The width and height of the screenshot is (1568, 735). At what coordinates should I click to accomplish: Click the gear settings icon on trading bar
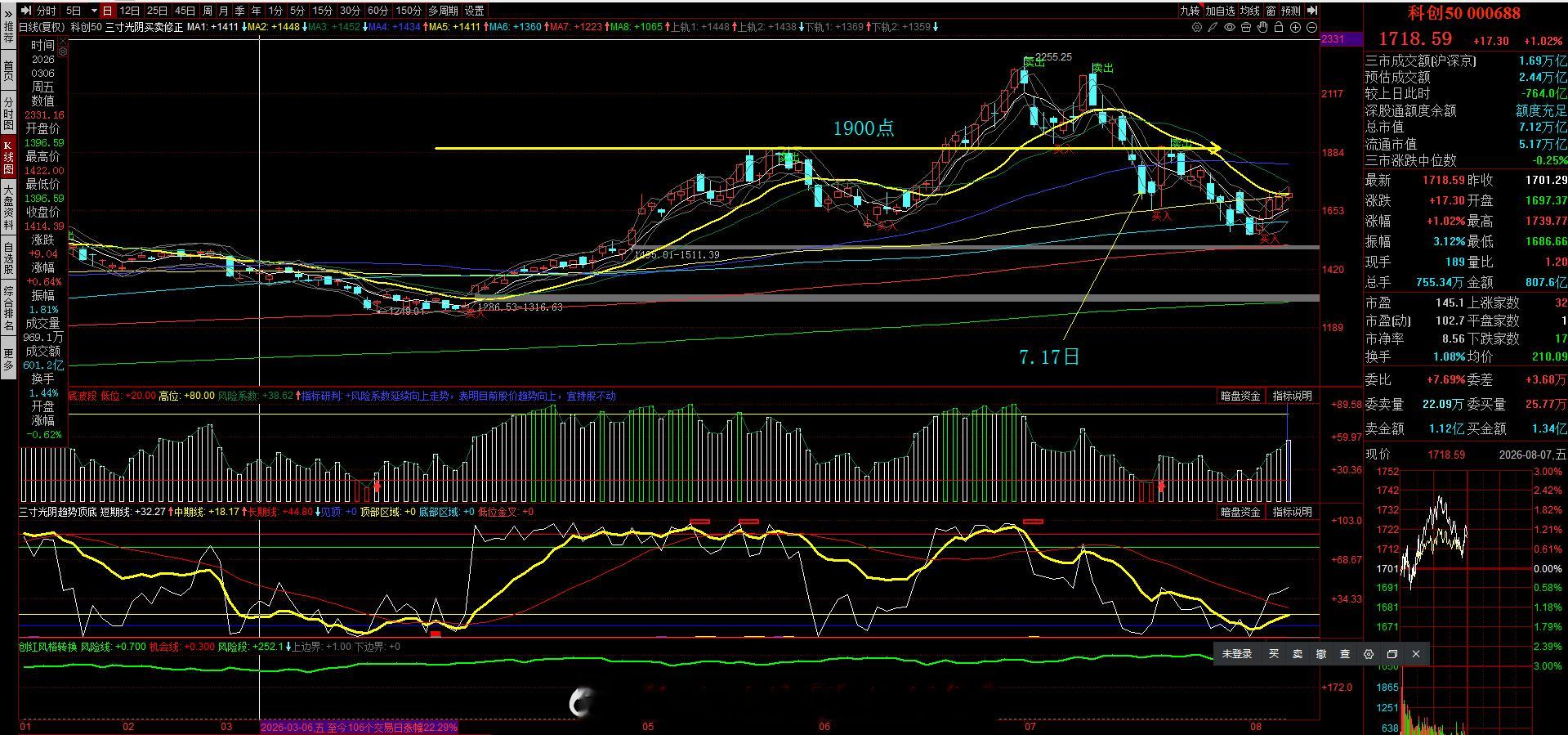[x=1369, y=654]
